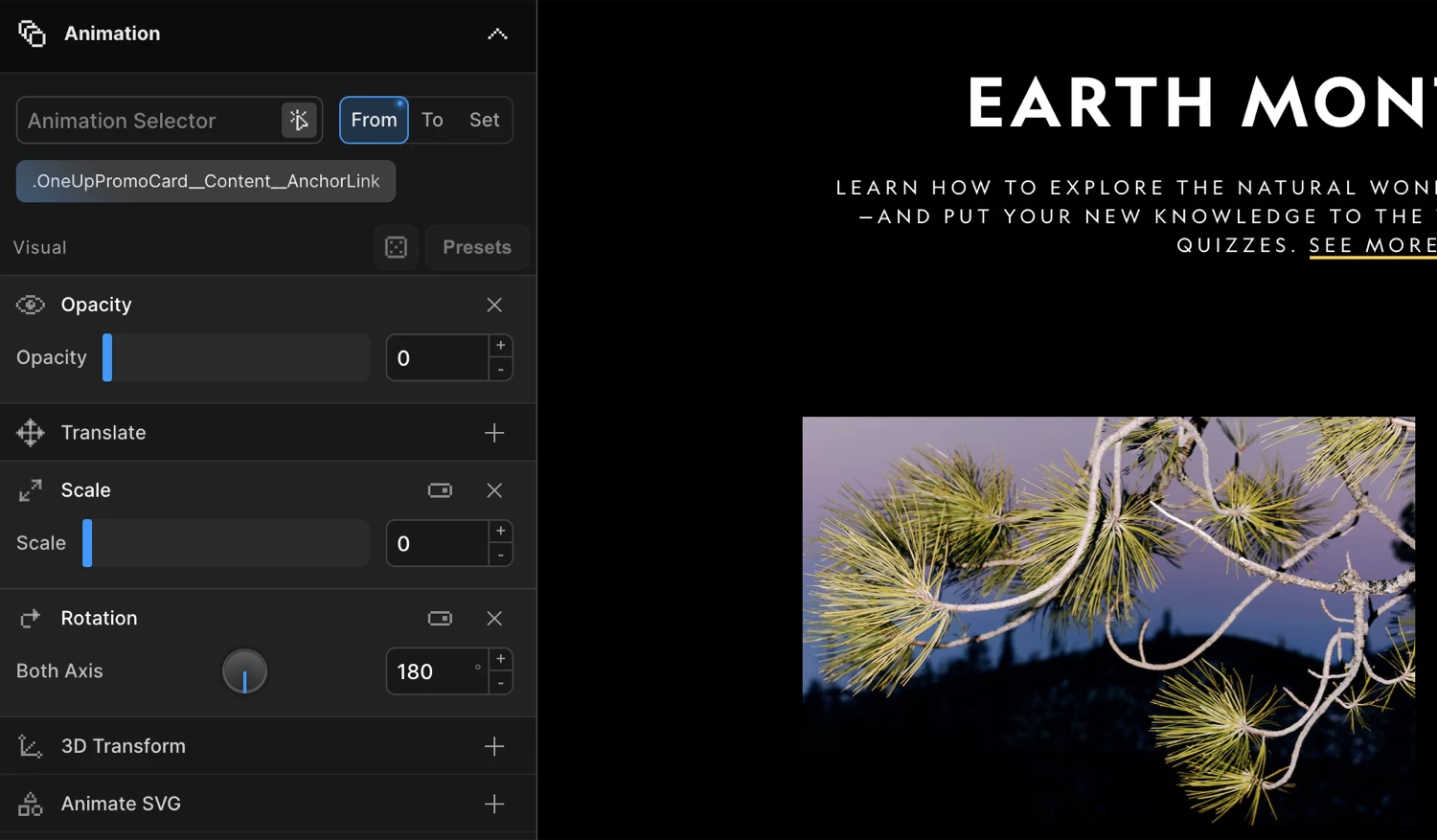The image size is (1437, 840).
Task: Remove the Scale property with its X
Action: (494, 490)
